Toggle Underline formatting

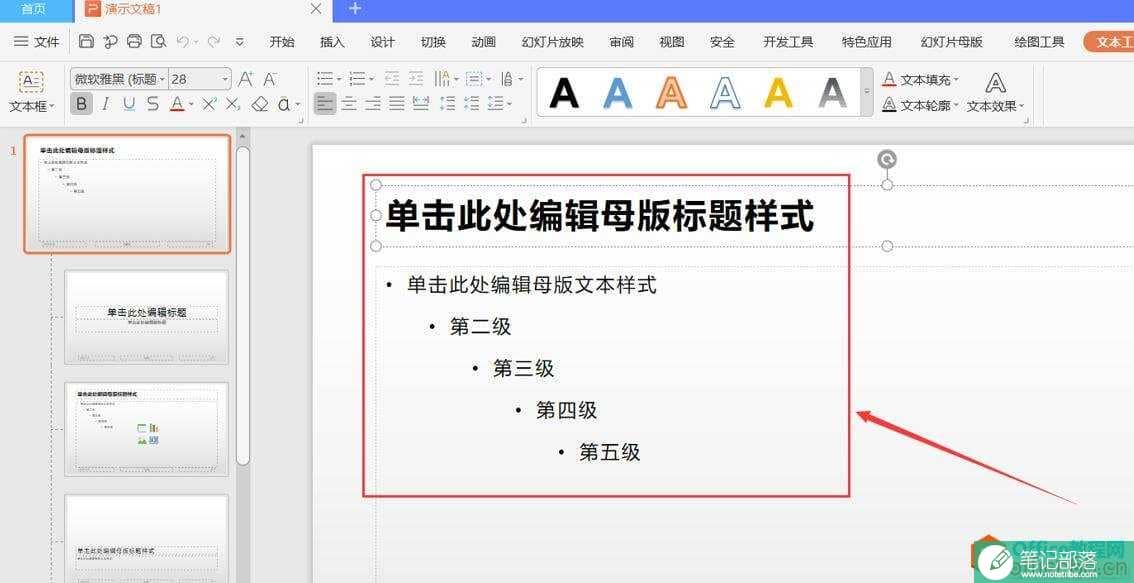[x=129, y=104]
